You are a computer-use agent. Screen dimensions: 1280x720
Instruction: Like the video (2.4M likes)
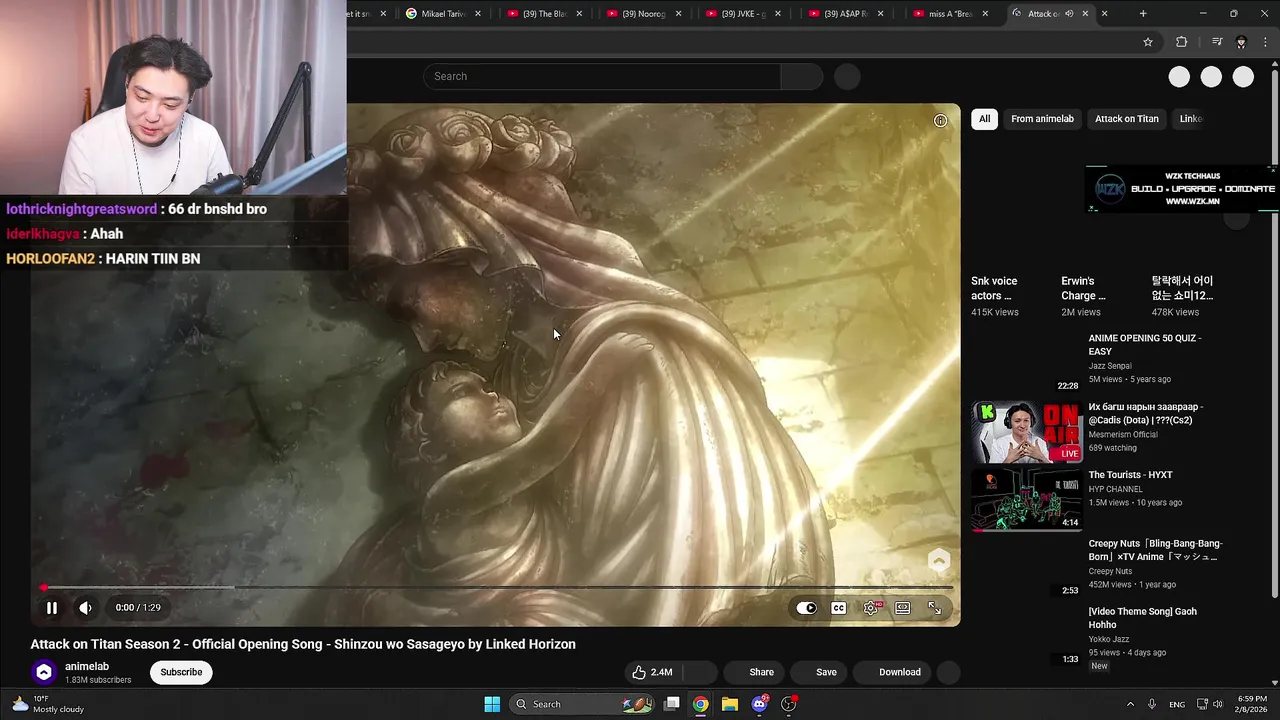(653, 672)
